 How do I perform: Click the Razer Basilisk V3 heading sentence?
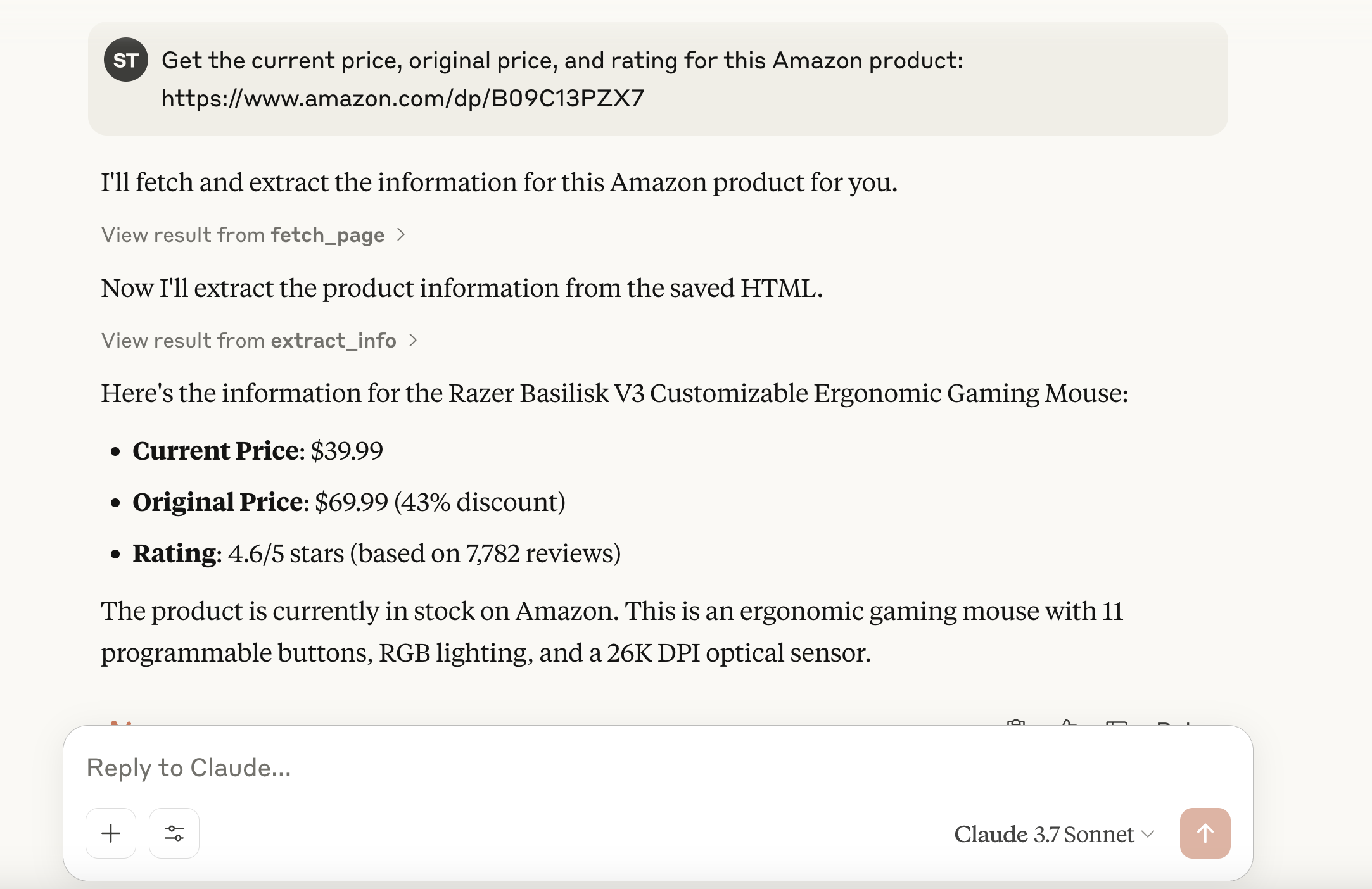(614, 393)
